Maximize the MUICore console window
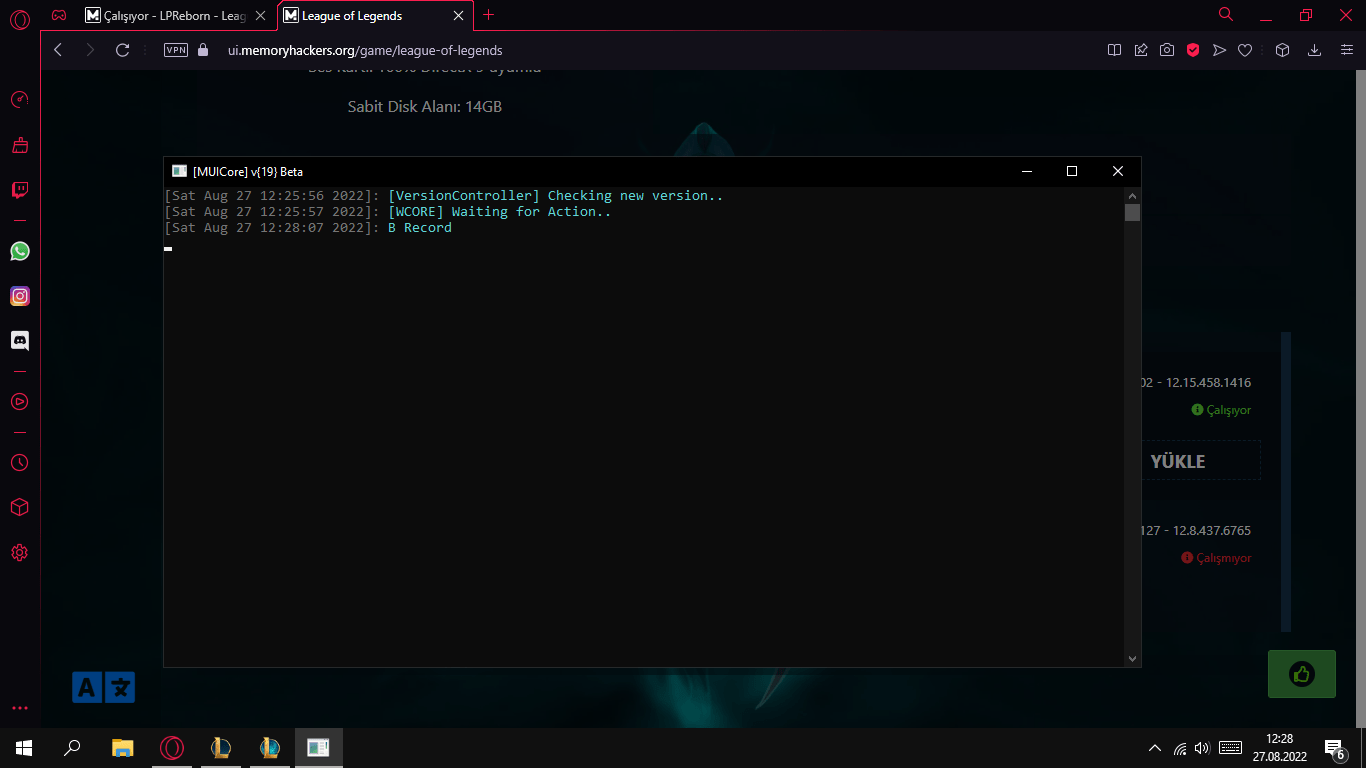Image resolution: width=1366 pixels, height=768 pixels. pyautogui.click(x=1072, y=171)
